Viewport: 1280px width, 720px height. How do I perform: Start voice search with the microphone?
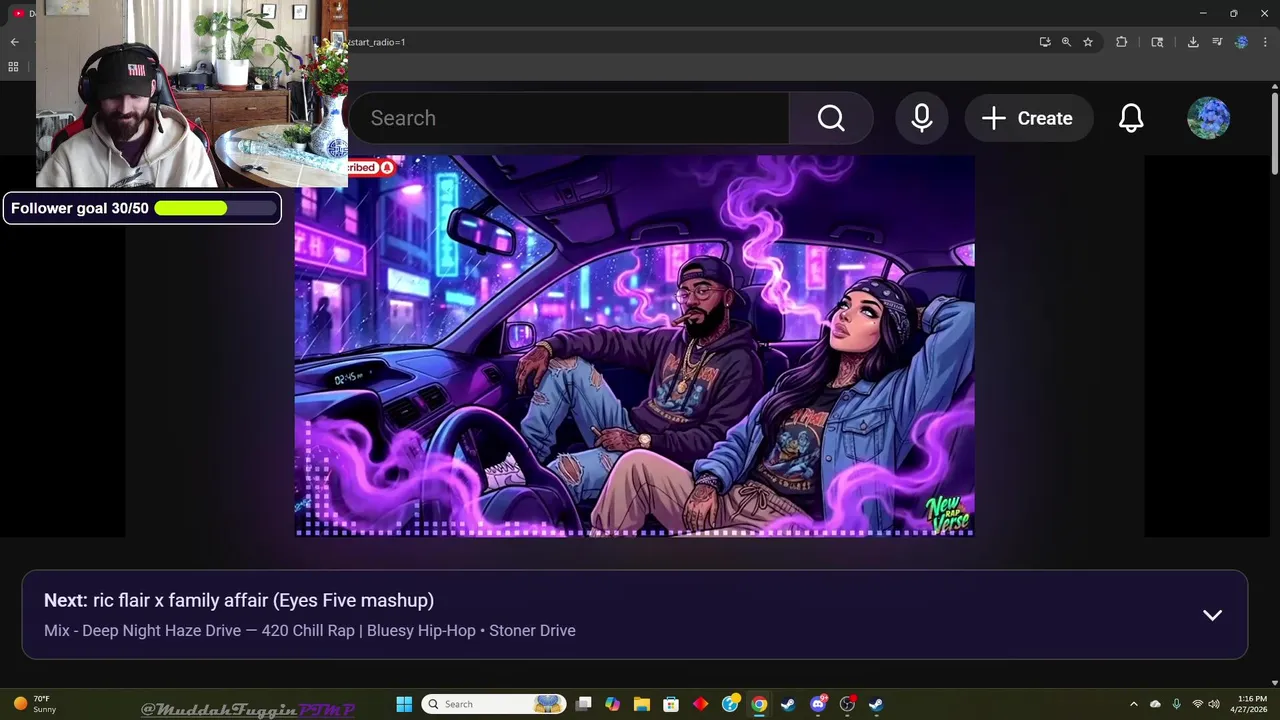(922, 118)
